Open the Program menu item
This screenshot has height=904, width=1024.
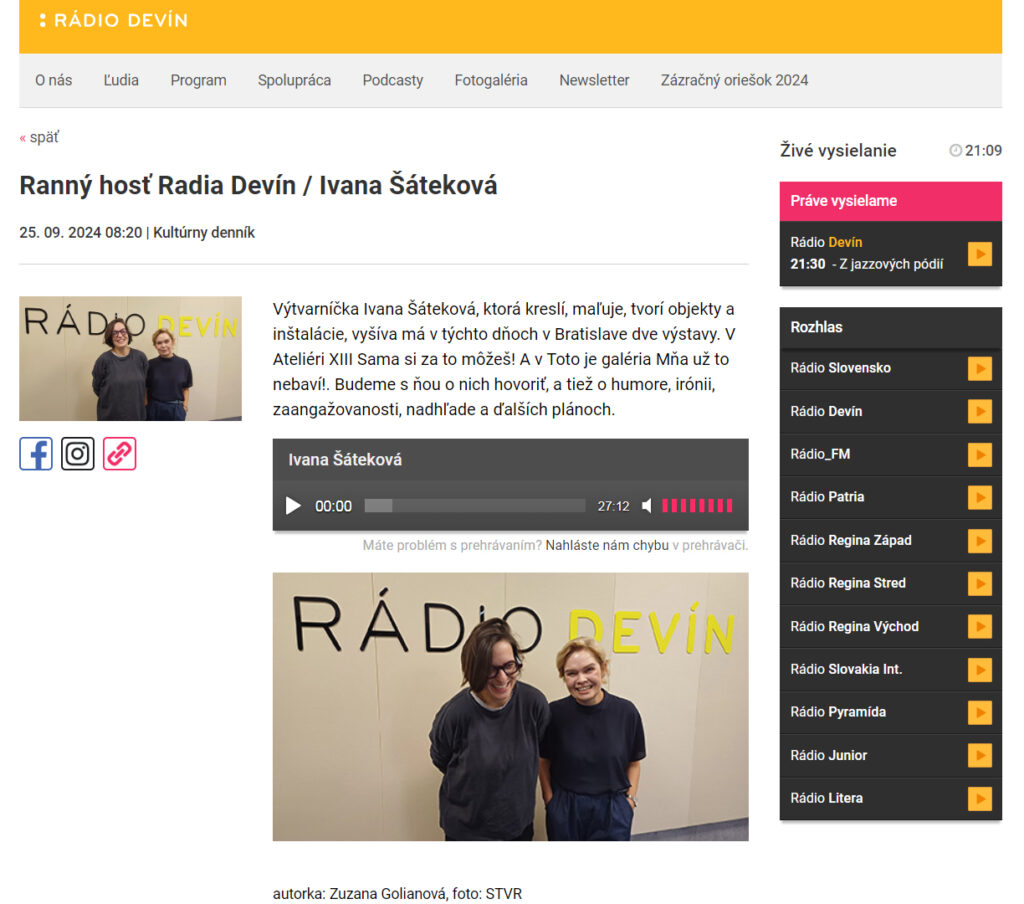[198, 80]
